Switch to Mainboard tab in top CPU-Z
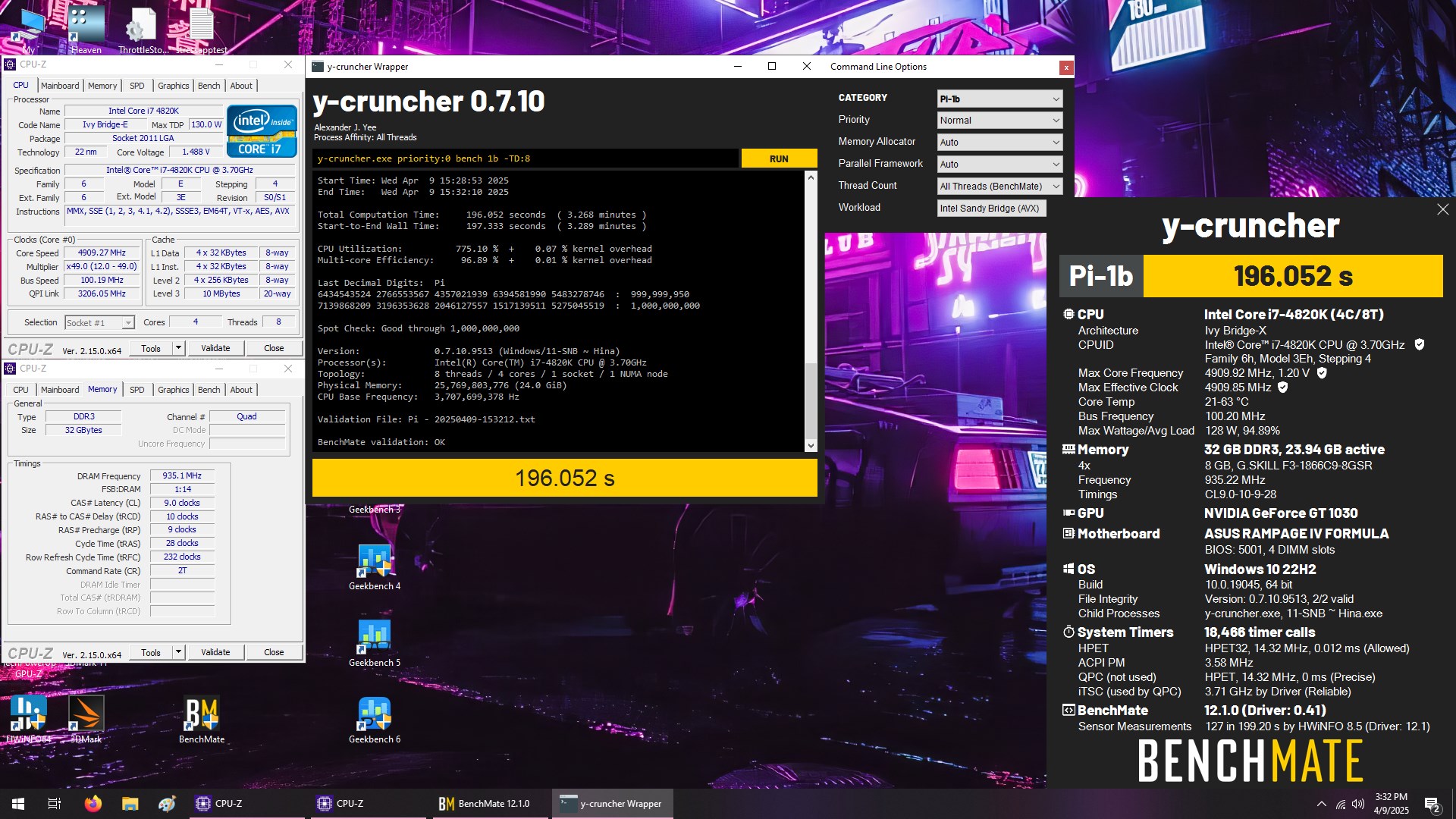 pos(60,86)
